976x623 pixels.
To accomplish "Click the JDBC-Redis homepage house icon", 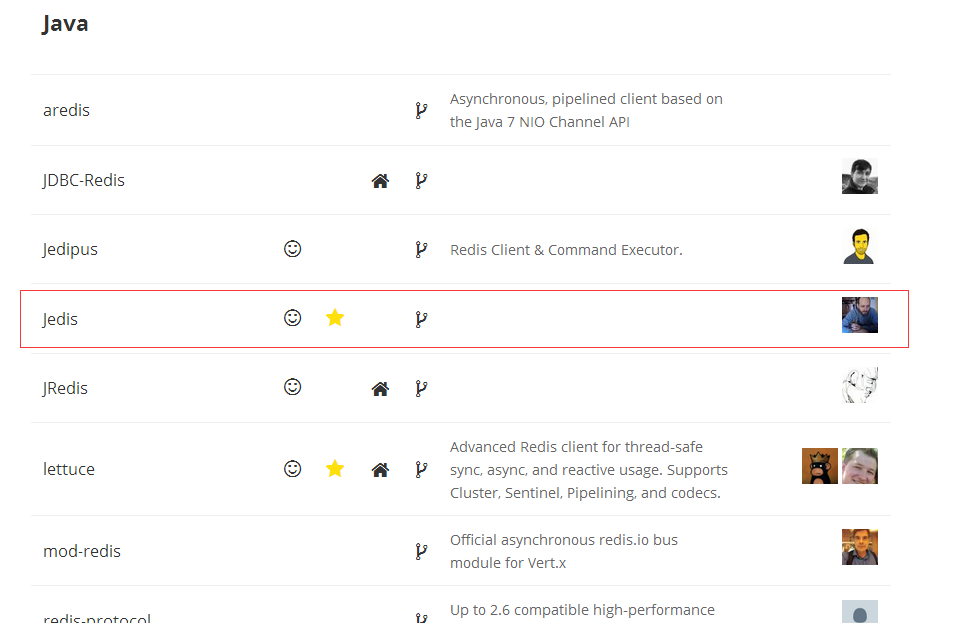I will (380, 181).
